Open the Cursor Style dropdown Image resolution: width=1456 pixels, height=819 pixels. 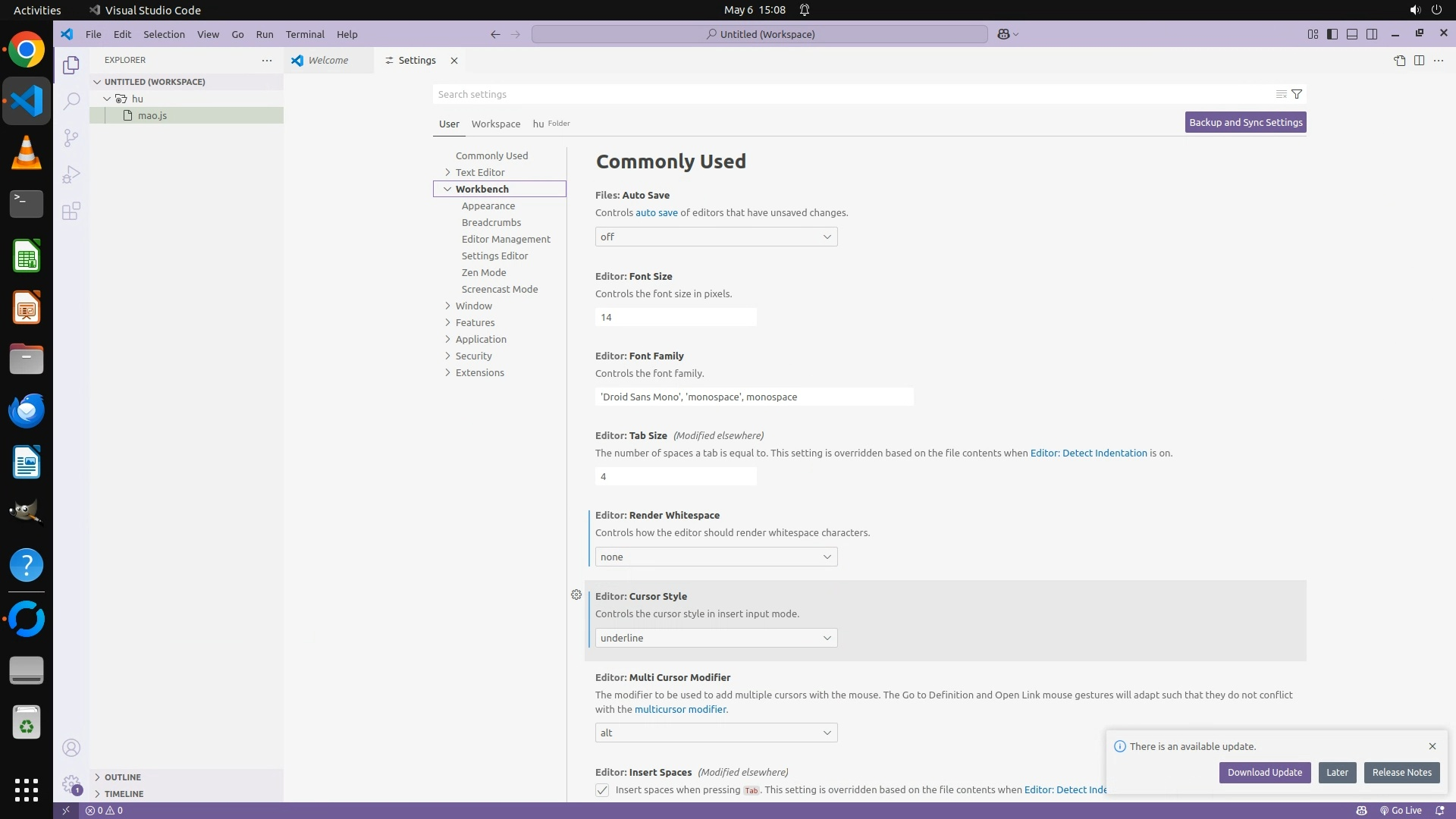point(716,639)
